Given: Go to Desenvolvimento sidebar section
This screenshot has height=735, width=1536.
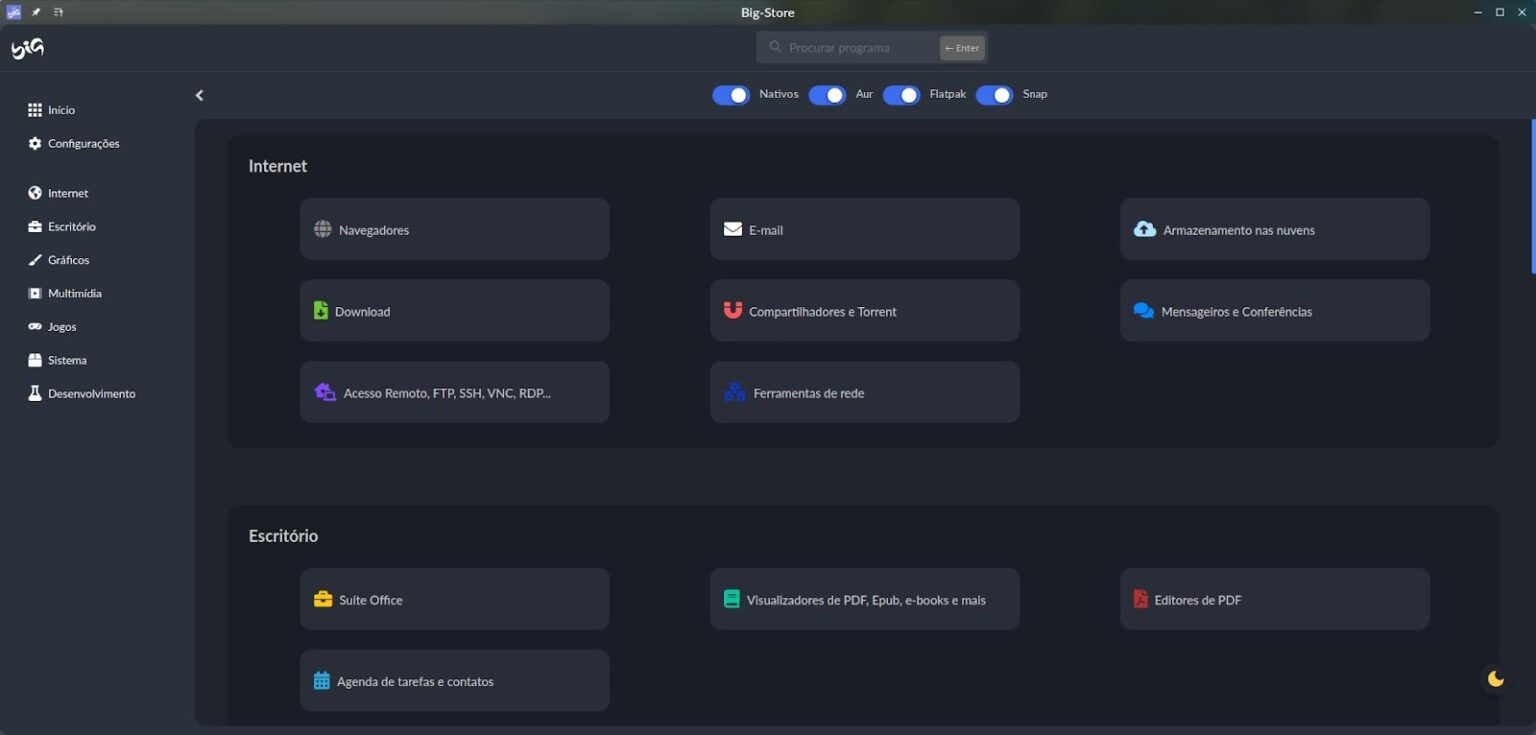Looking at the screenshot, I should pos(91,394).
